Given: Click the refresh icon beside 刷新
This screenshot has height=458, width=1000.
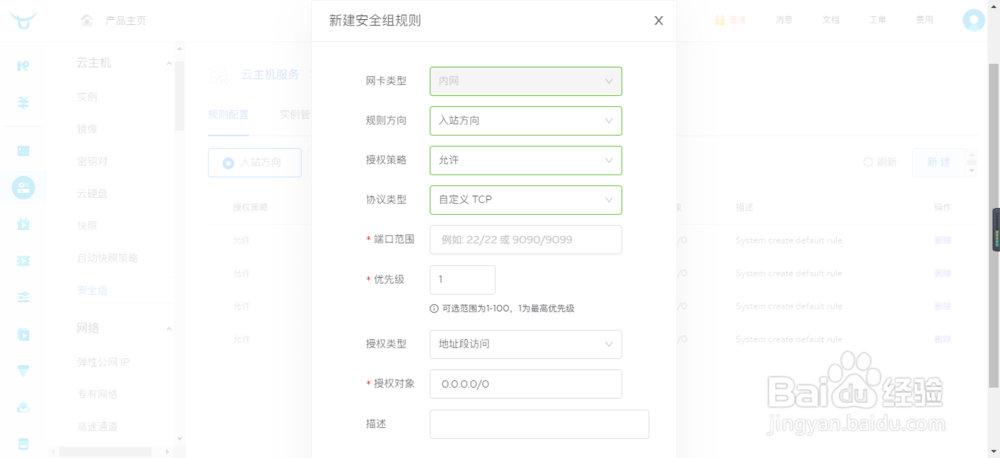Looking at the screenshot, I should click(868, 162).
